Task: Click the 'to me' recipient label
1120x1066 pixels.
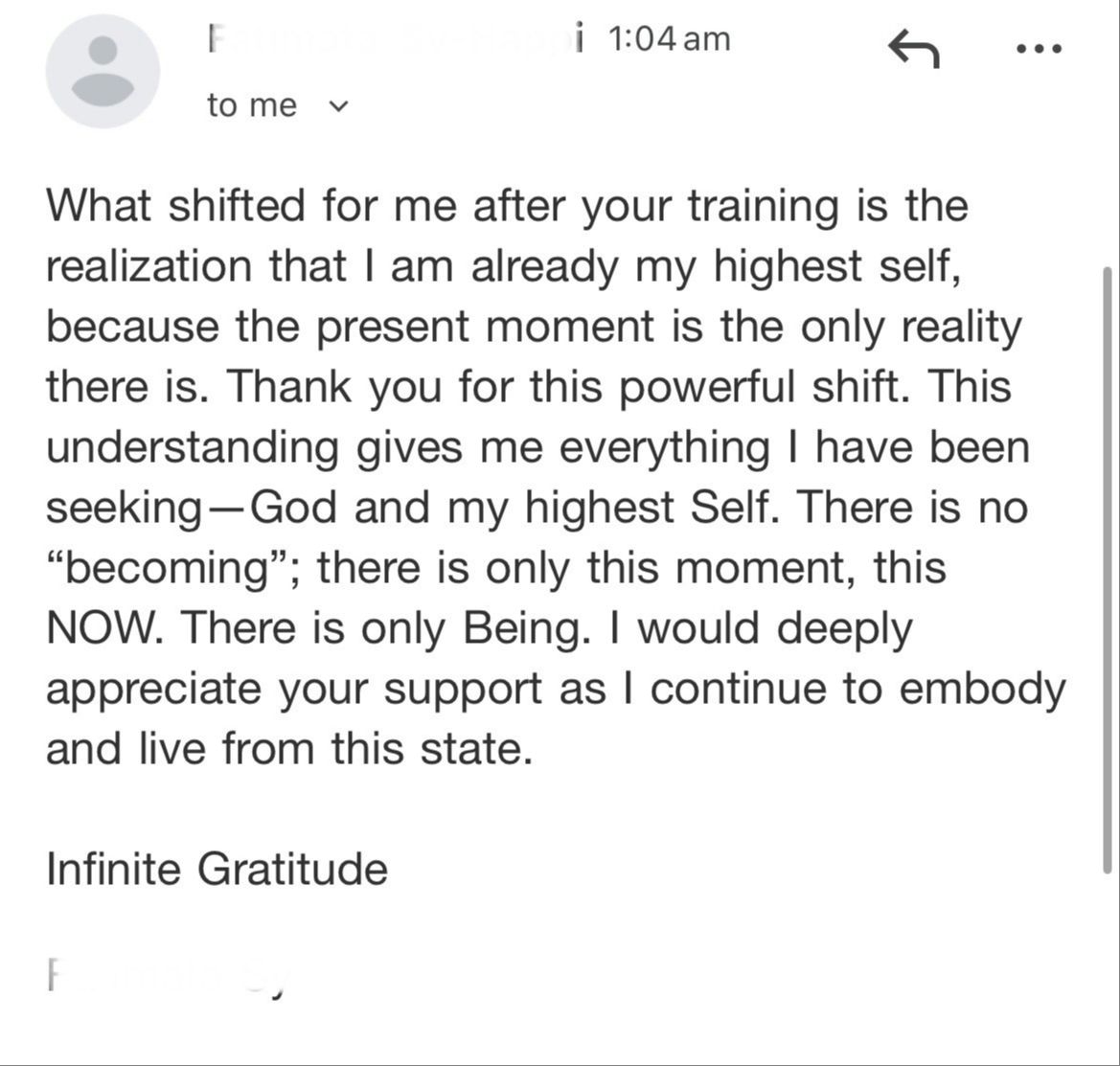Action: pyautogui.click(x=251, y=105)
